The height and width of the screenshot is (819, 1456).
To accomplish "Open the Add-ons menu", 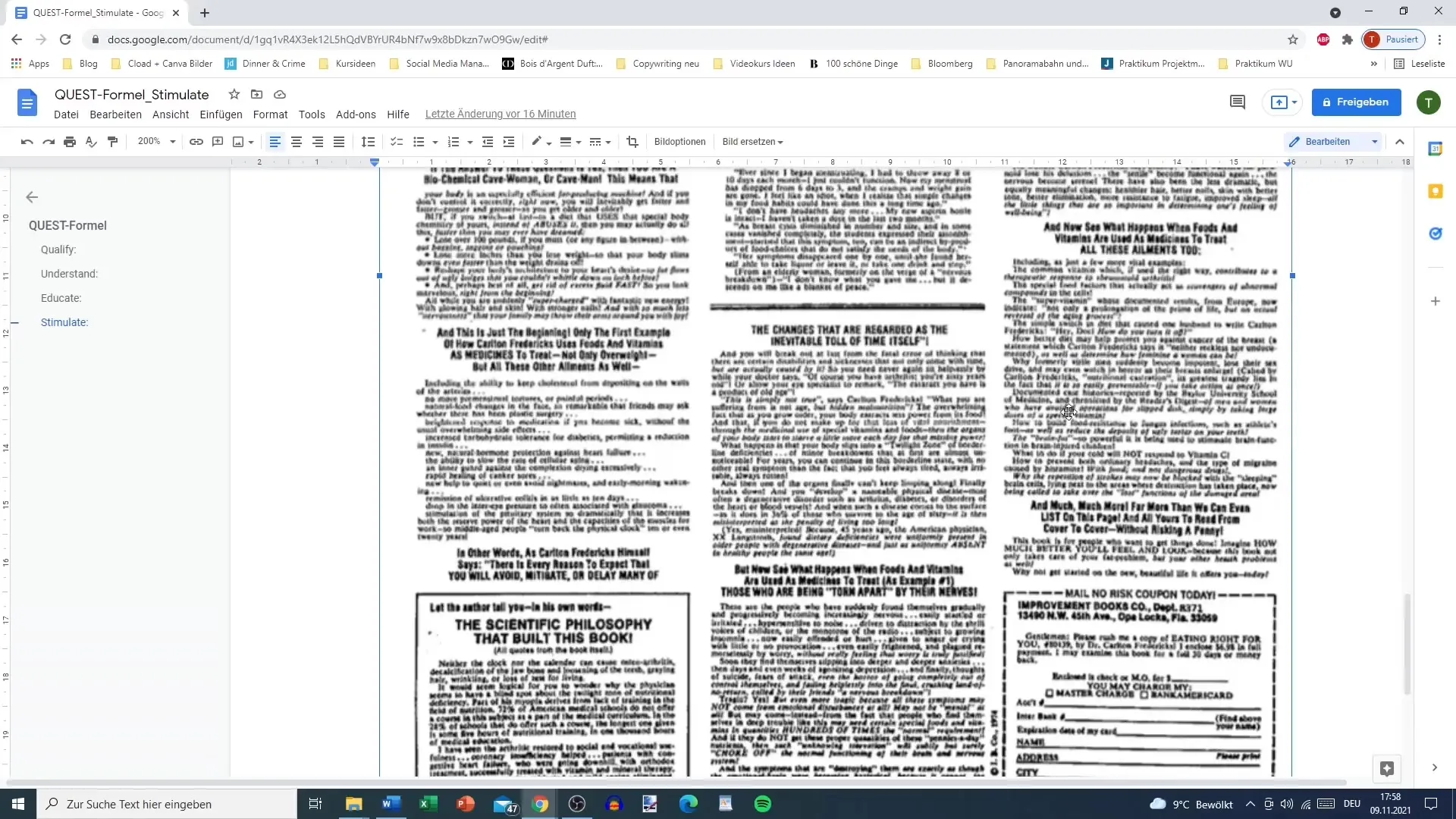I will pos(356,115).
